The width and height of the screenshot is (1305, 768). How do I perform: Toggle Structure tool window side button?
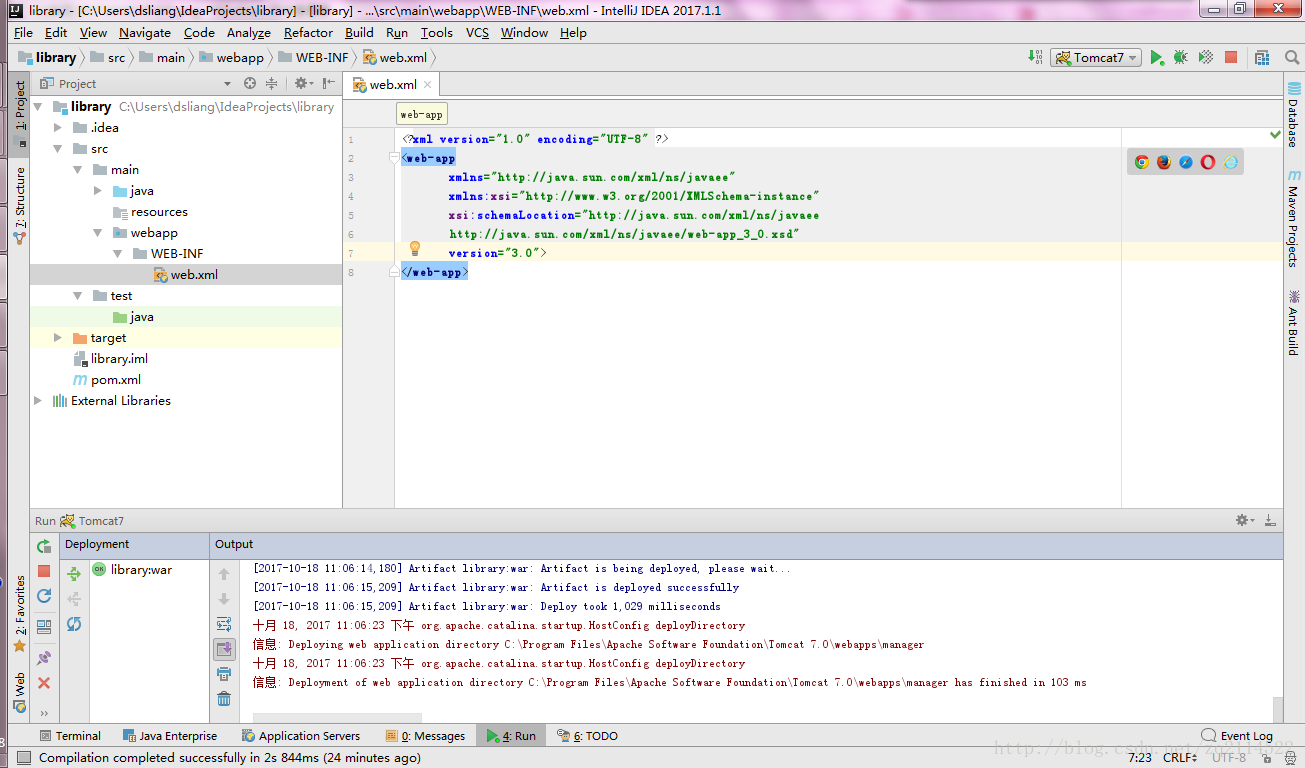[21, 206]
